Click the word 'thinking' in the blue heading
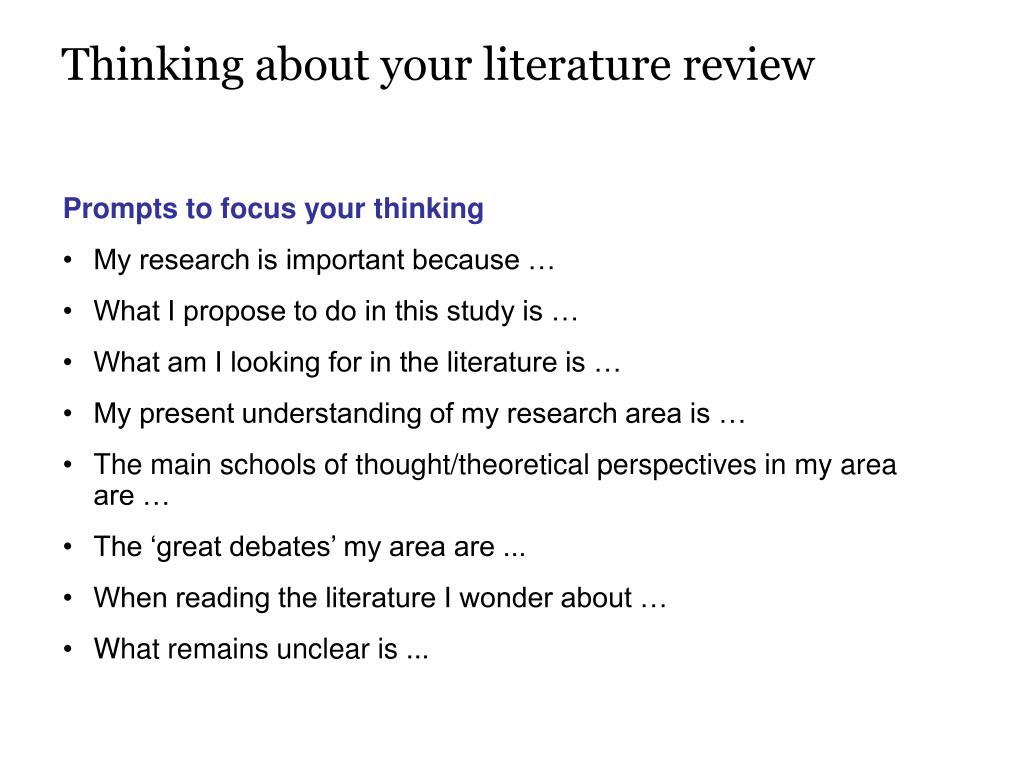 (428, 209)
